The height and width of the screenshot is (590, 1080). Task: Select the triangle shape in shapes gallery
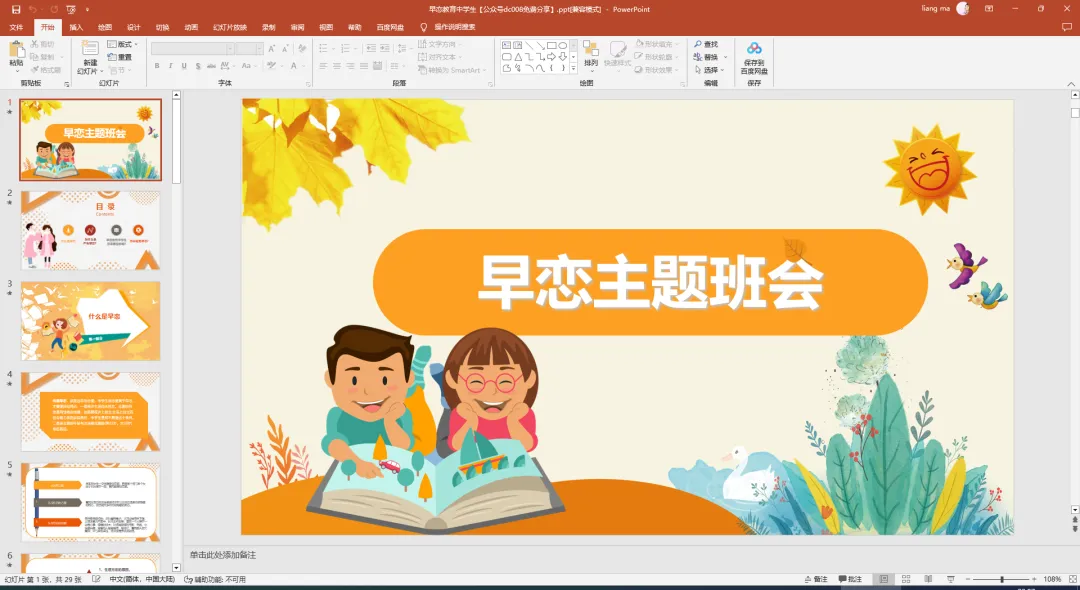coord(518,57)
